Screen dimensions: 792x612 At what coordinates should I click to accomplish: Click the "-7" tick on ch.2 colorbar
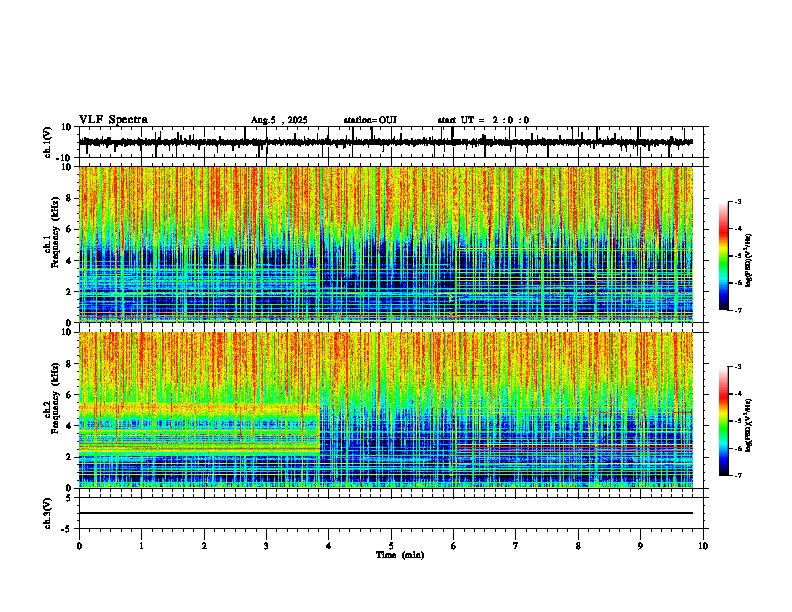pos(738,475)
